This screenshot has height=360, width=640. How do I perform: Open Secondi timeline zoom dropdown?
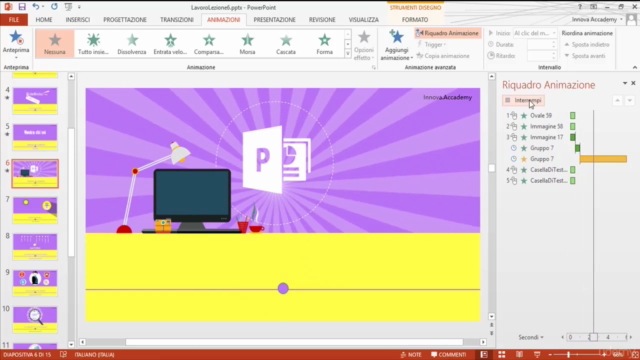coord(531,337)
